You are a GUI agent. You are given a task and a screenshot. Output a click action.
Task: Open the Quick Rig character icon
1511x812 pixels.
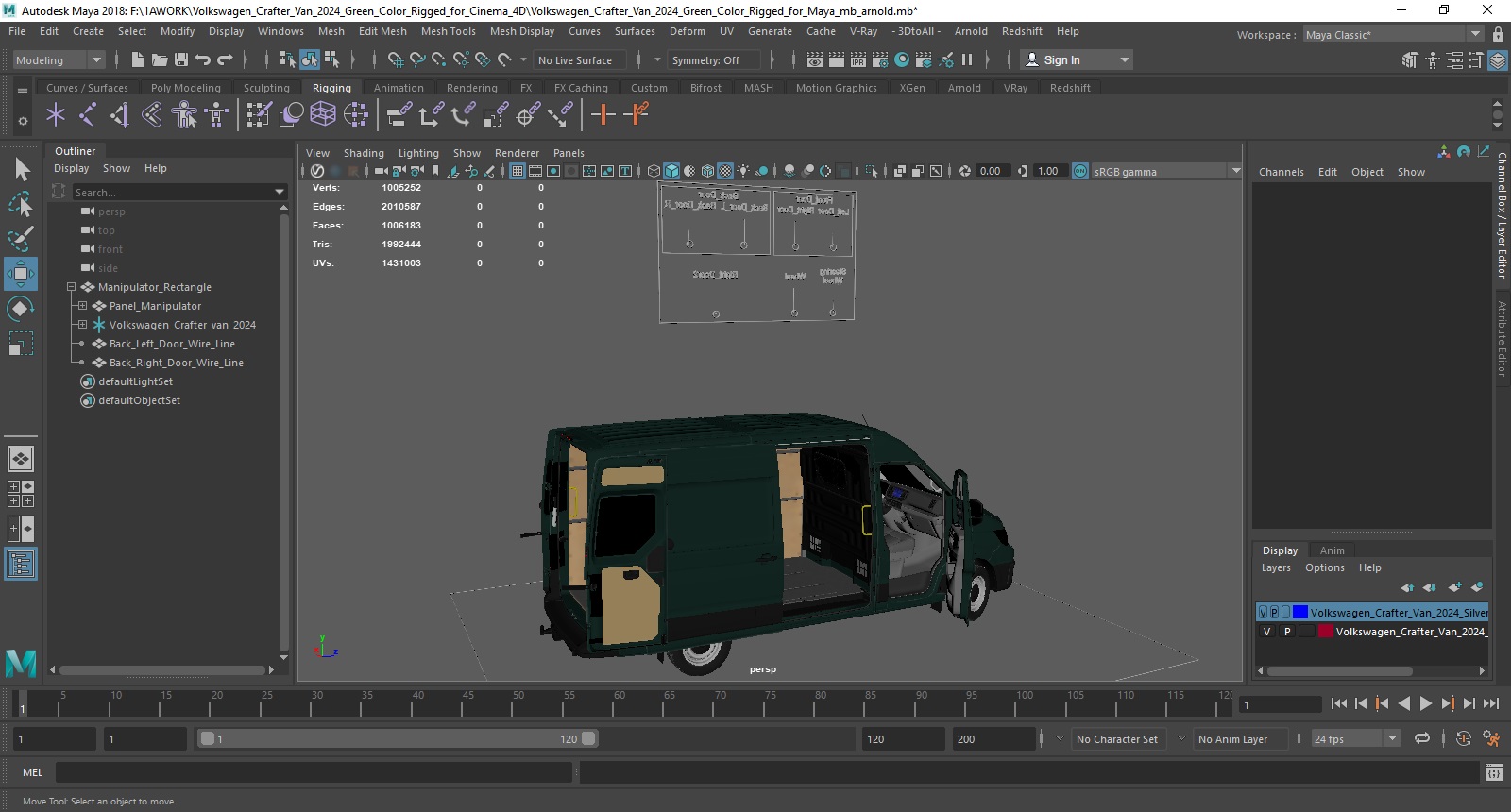coord(184,115)
